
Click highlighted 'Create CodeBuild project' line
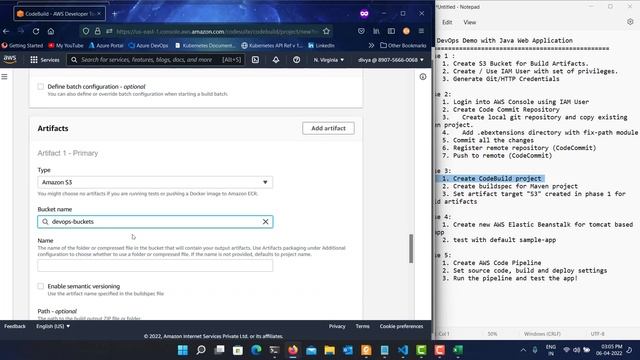click(492, 178)
